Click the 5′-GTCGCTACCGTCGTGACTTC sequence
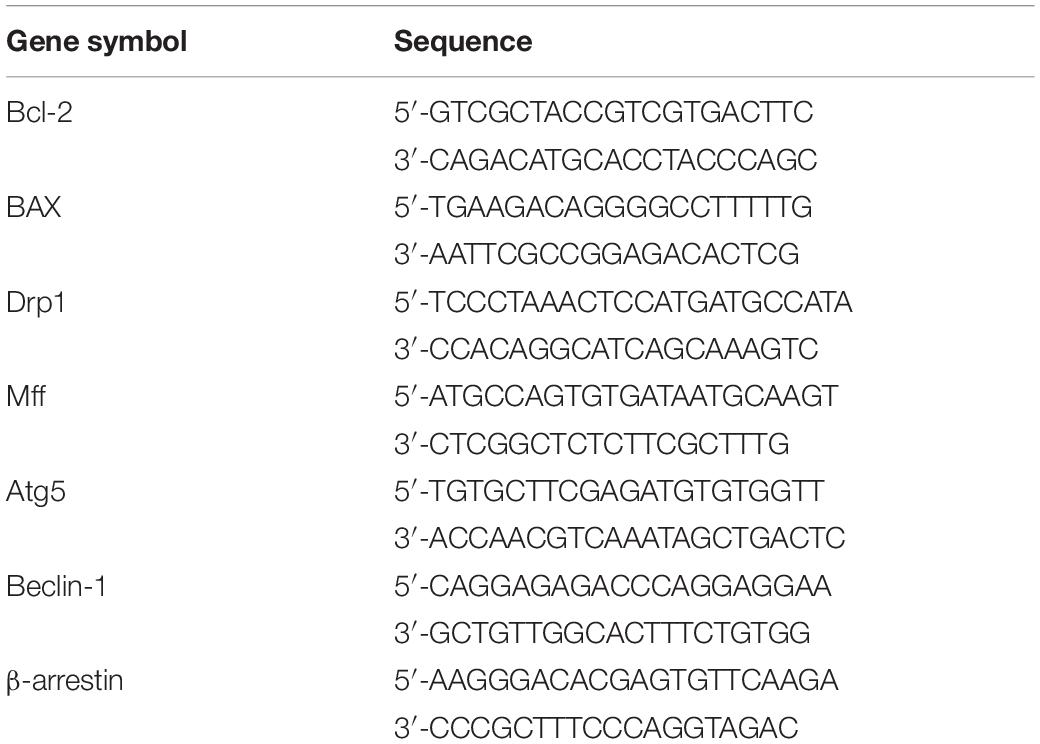 pyautogui.click(x=603, y=112)
